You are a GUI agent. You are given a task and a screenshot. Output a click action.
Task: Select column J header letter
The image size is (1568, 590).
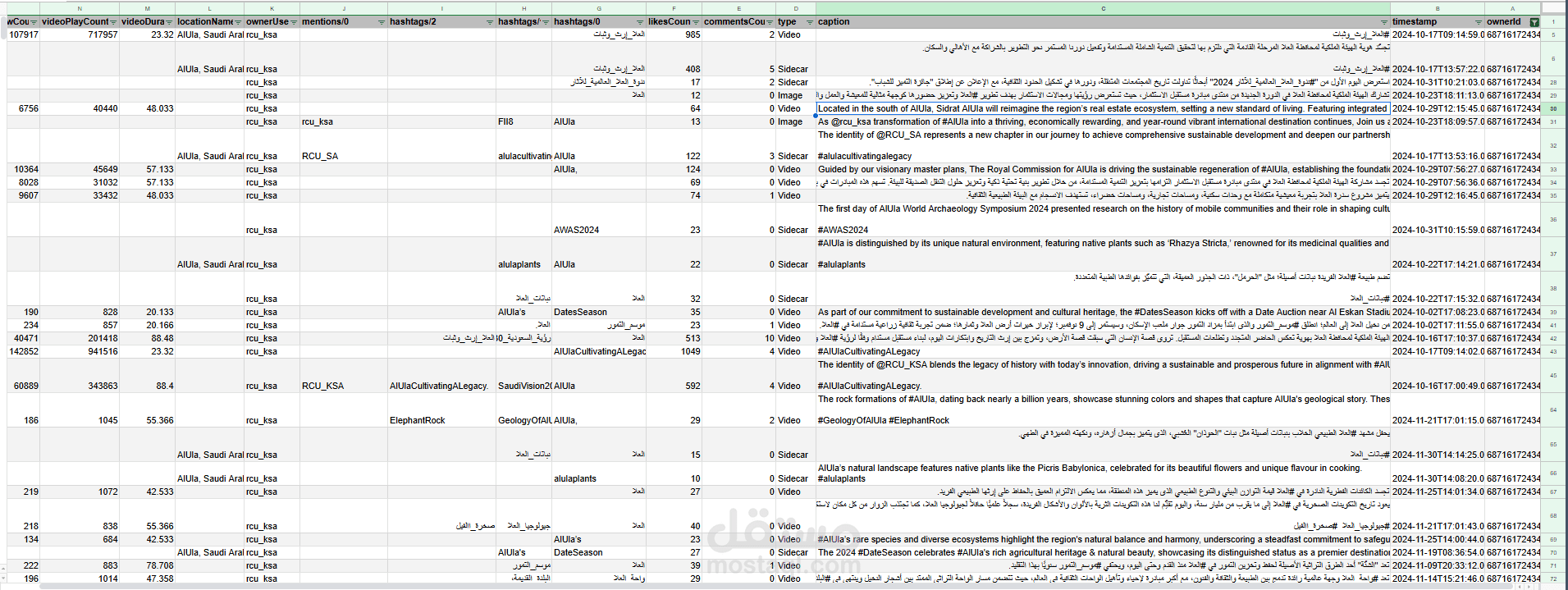point(344,9)
